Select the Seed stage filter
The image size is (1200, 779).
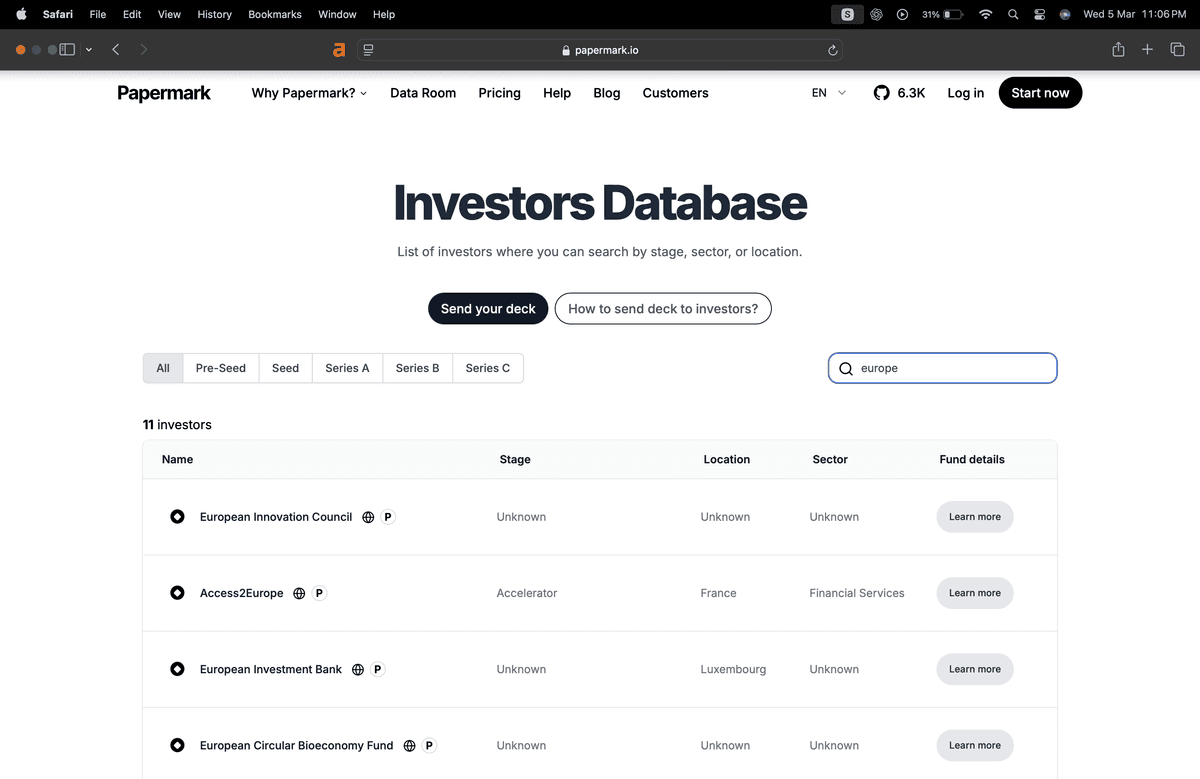pos(286,368)
